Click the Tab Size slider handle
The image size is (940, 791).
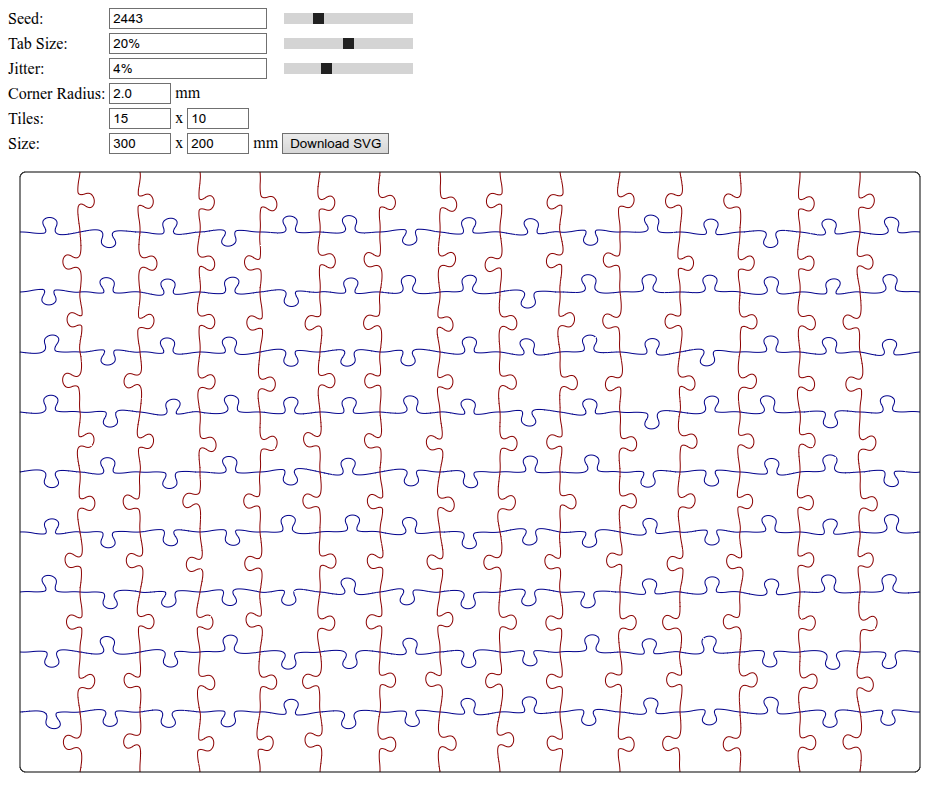tap(348, 43)
